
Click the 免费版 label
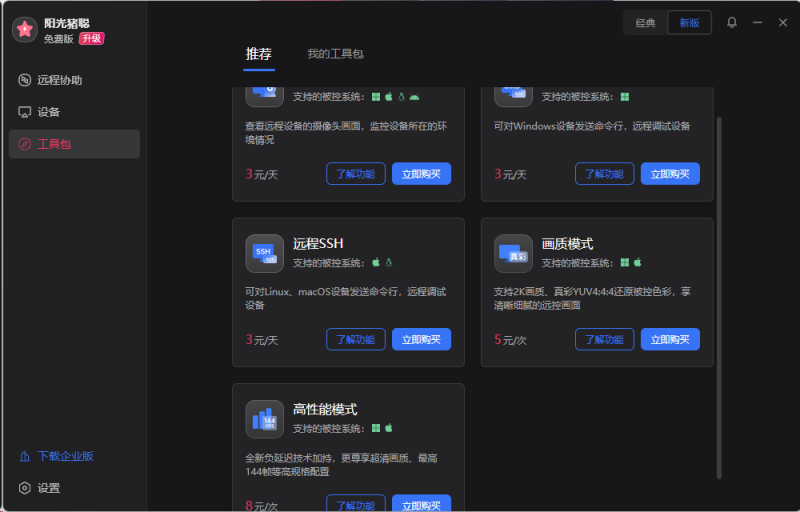pyautogui.click(x=59, y=39)
